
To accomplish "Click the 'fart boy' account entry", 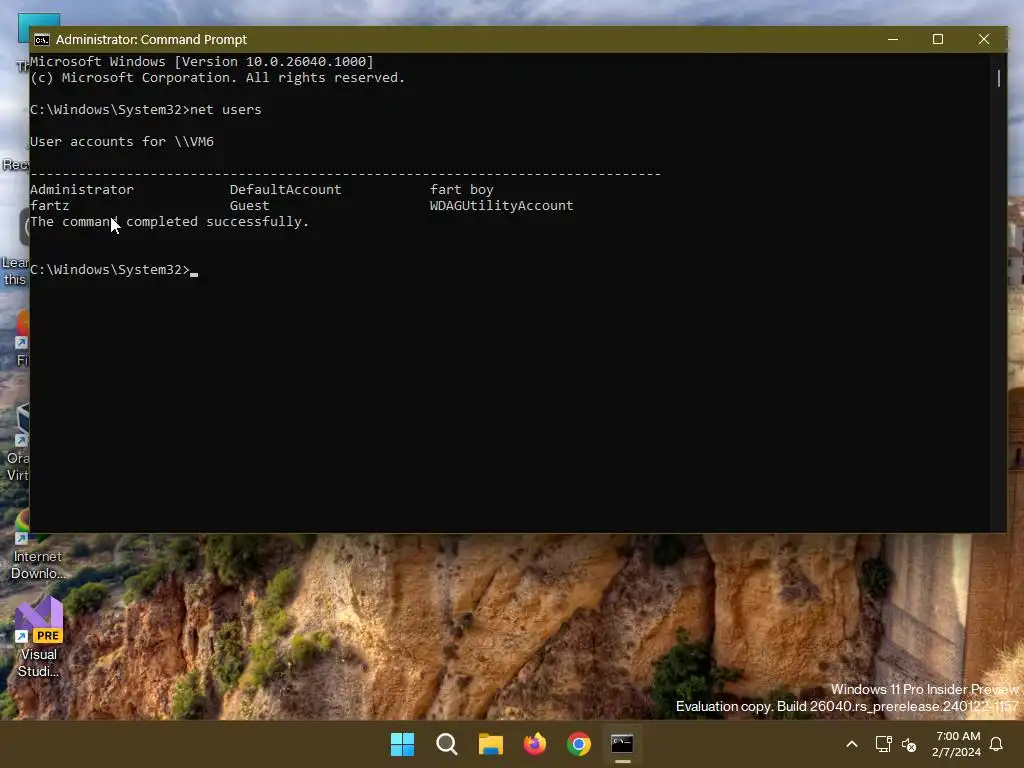I will pos(462,189).
